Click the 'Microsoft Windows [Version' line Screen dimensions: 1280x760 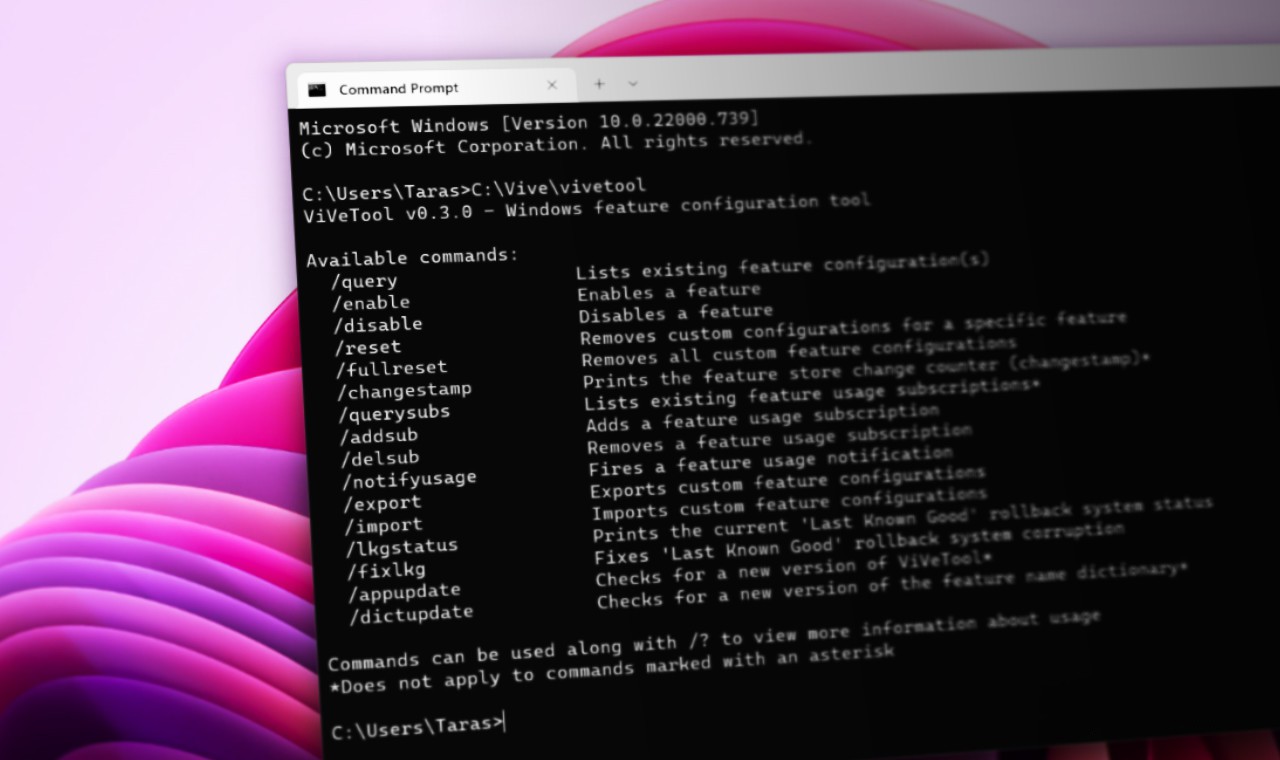(x=529, y=123)
